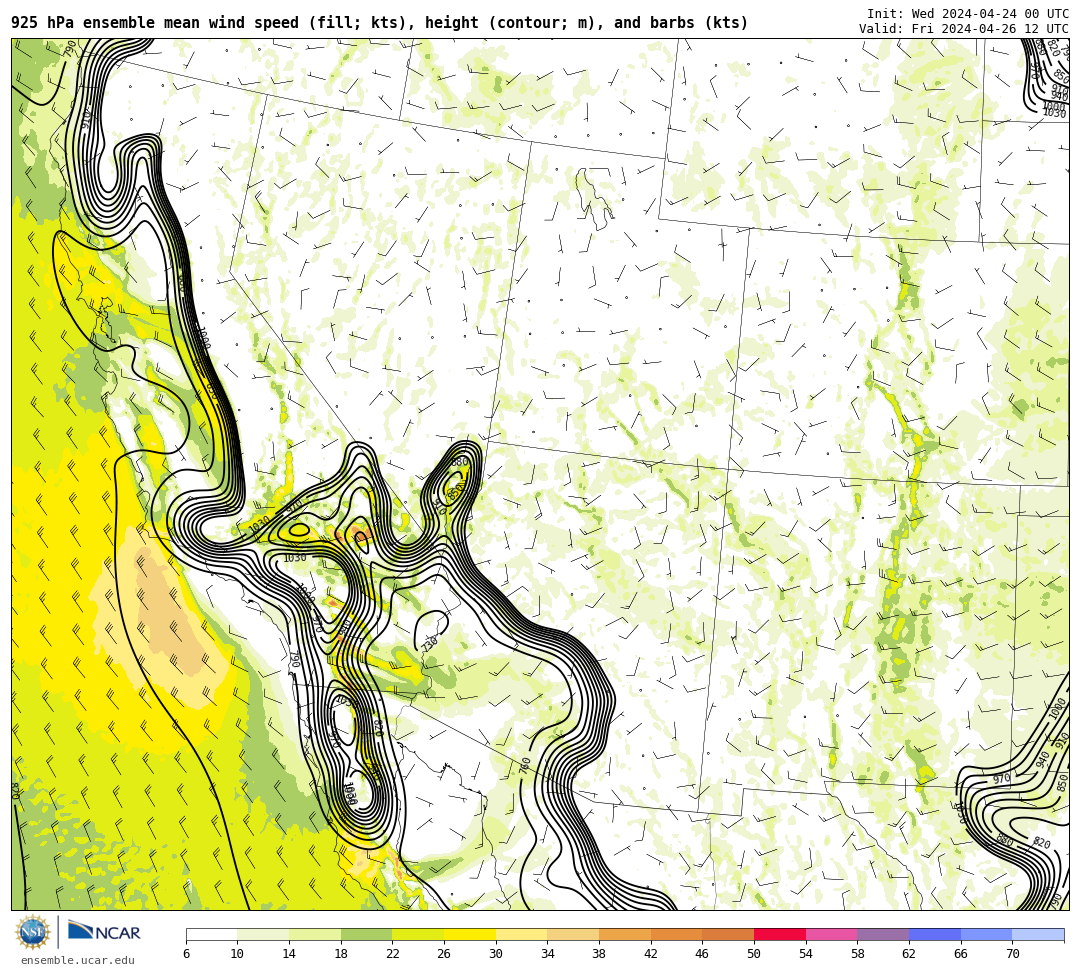This screenshot has height=973, width=1080.
Task: Click the Init date line
Action: [968, 14]
